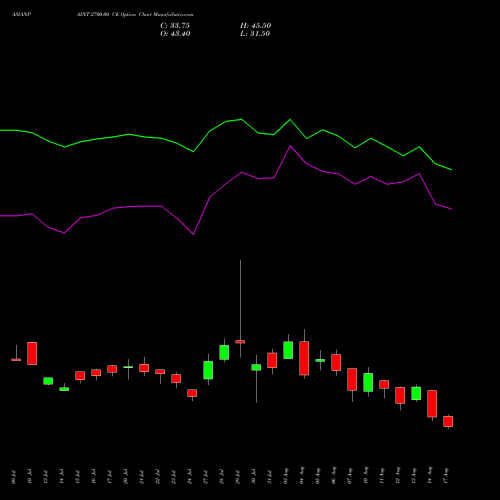Select the last red candle on the right
Viewport: 500px width, 500px height.
(x=448, y=421)
